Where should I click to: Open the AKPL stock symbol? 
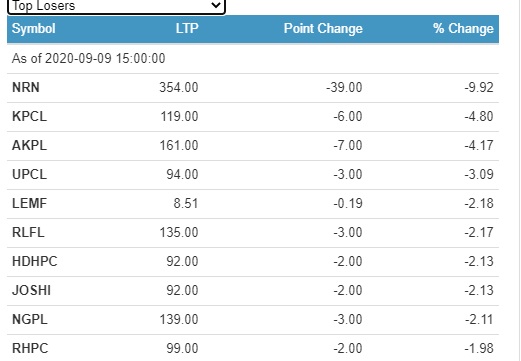tap(29, 146)
